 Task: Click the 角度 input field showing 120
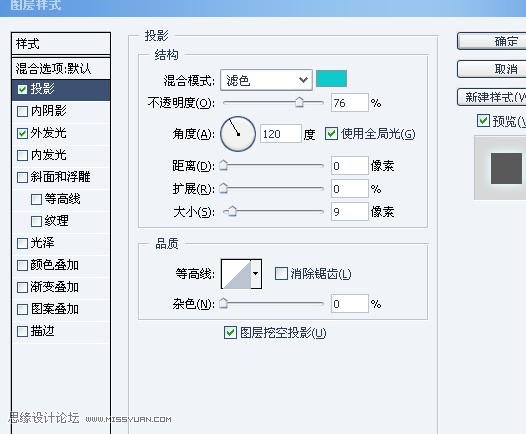pos(280,134)
